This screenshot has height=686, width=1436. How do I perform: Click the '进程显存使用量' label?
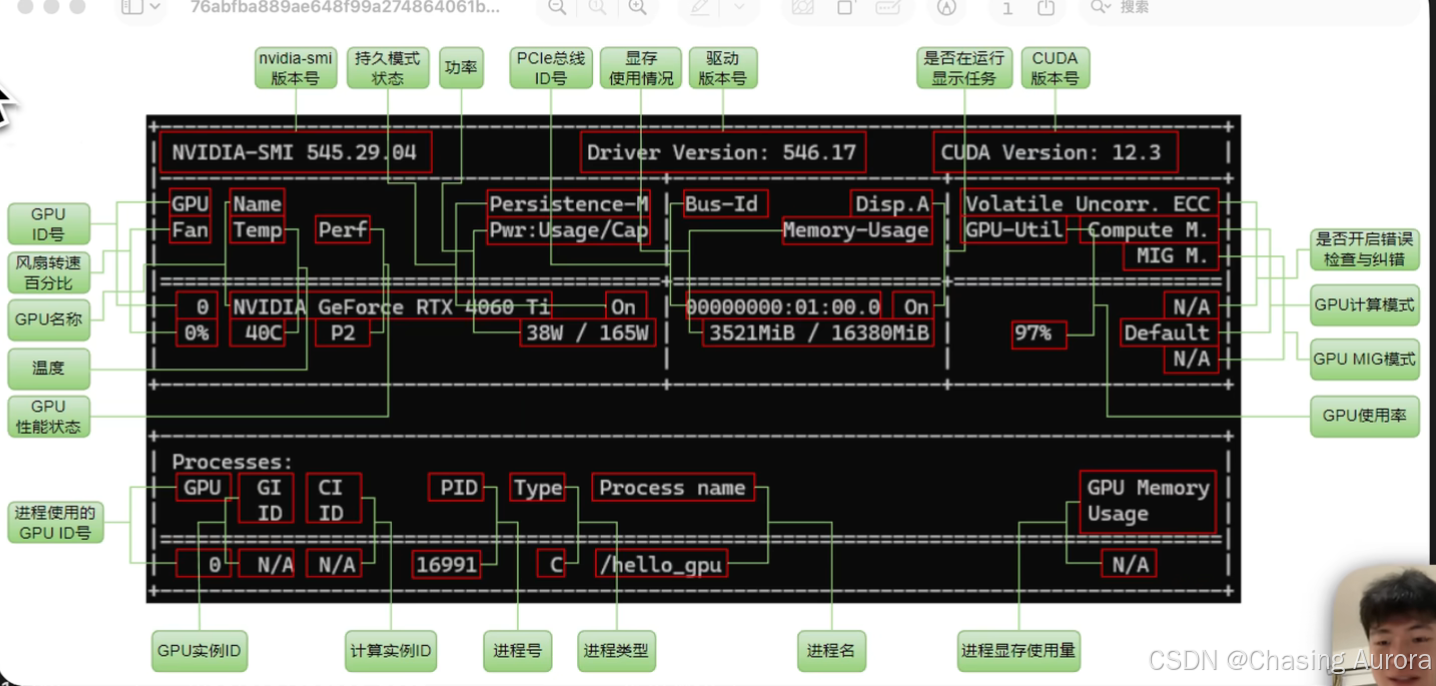click(1018, 651)
